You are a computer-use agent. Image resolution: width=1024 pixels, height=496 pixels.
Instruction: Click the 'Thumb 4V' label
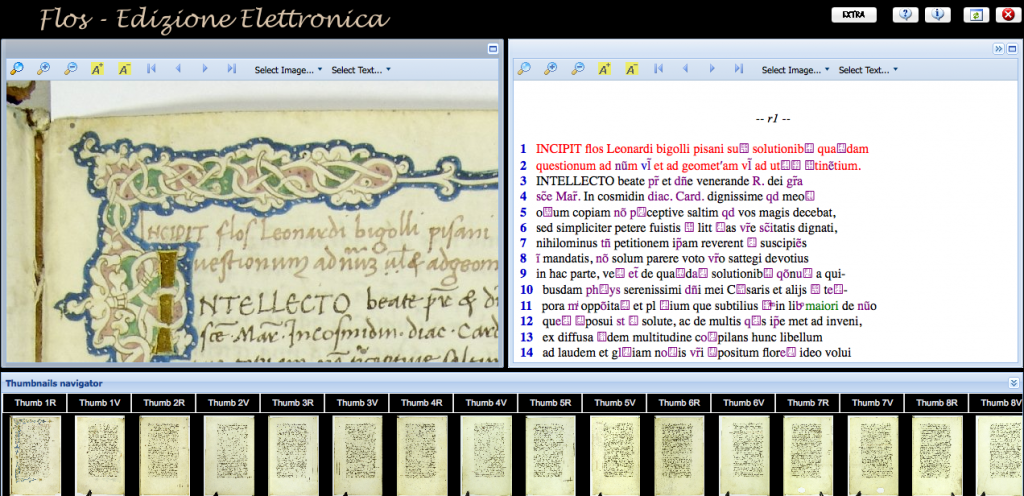tap(486, 403)
